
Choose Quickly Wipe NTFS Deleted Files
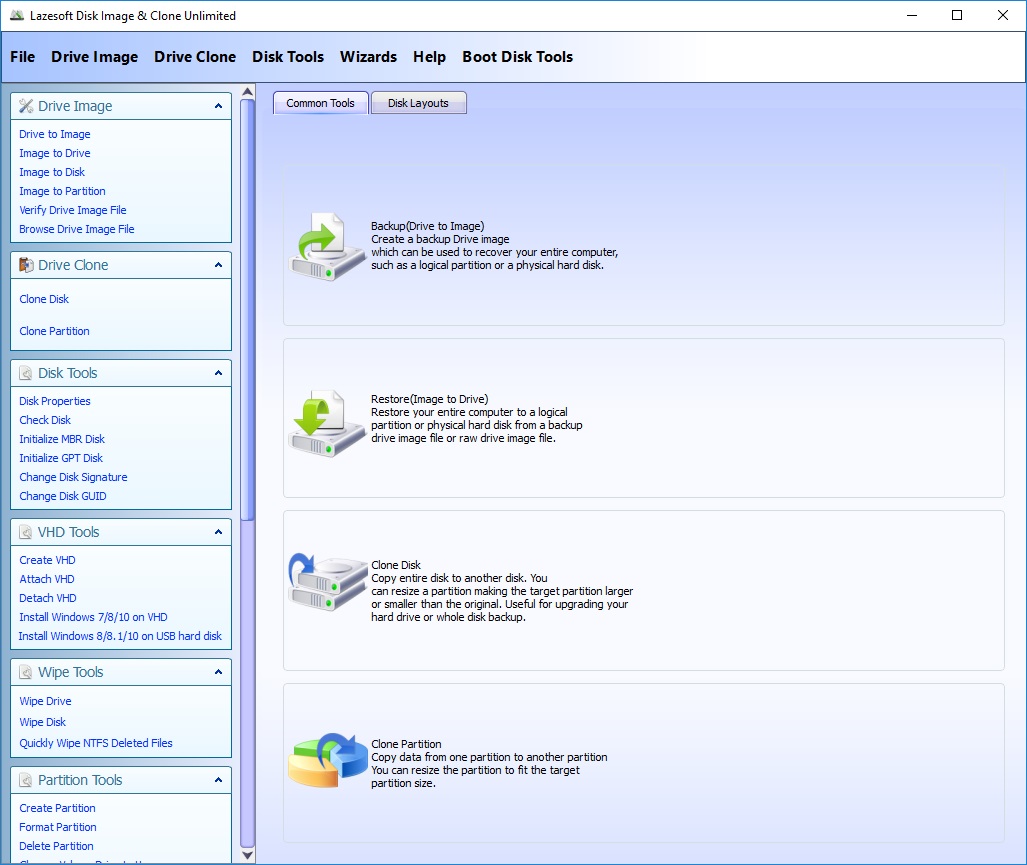pyautogui.click(x=96, y=743)
